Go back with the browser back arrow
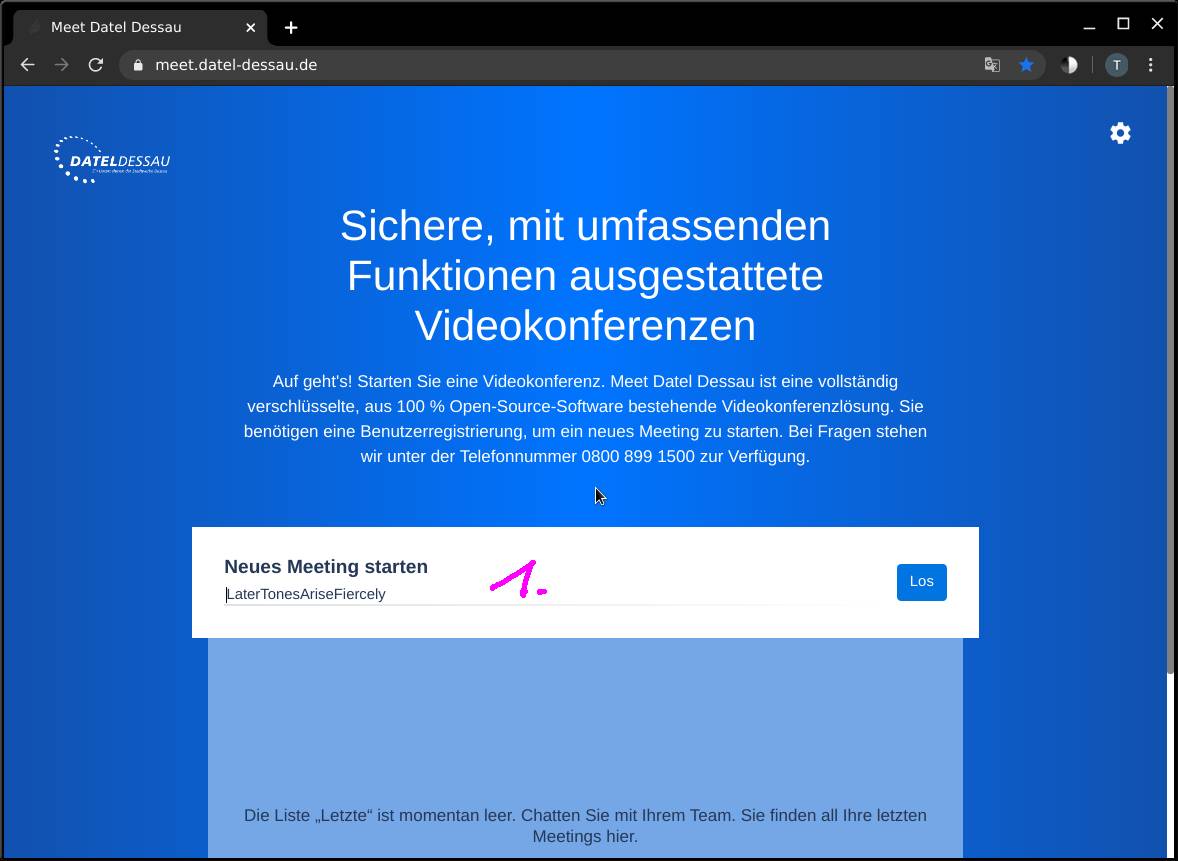This screenshot has height=861, width=1178. 28,65
